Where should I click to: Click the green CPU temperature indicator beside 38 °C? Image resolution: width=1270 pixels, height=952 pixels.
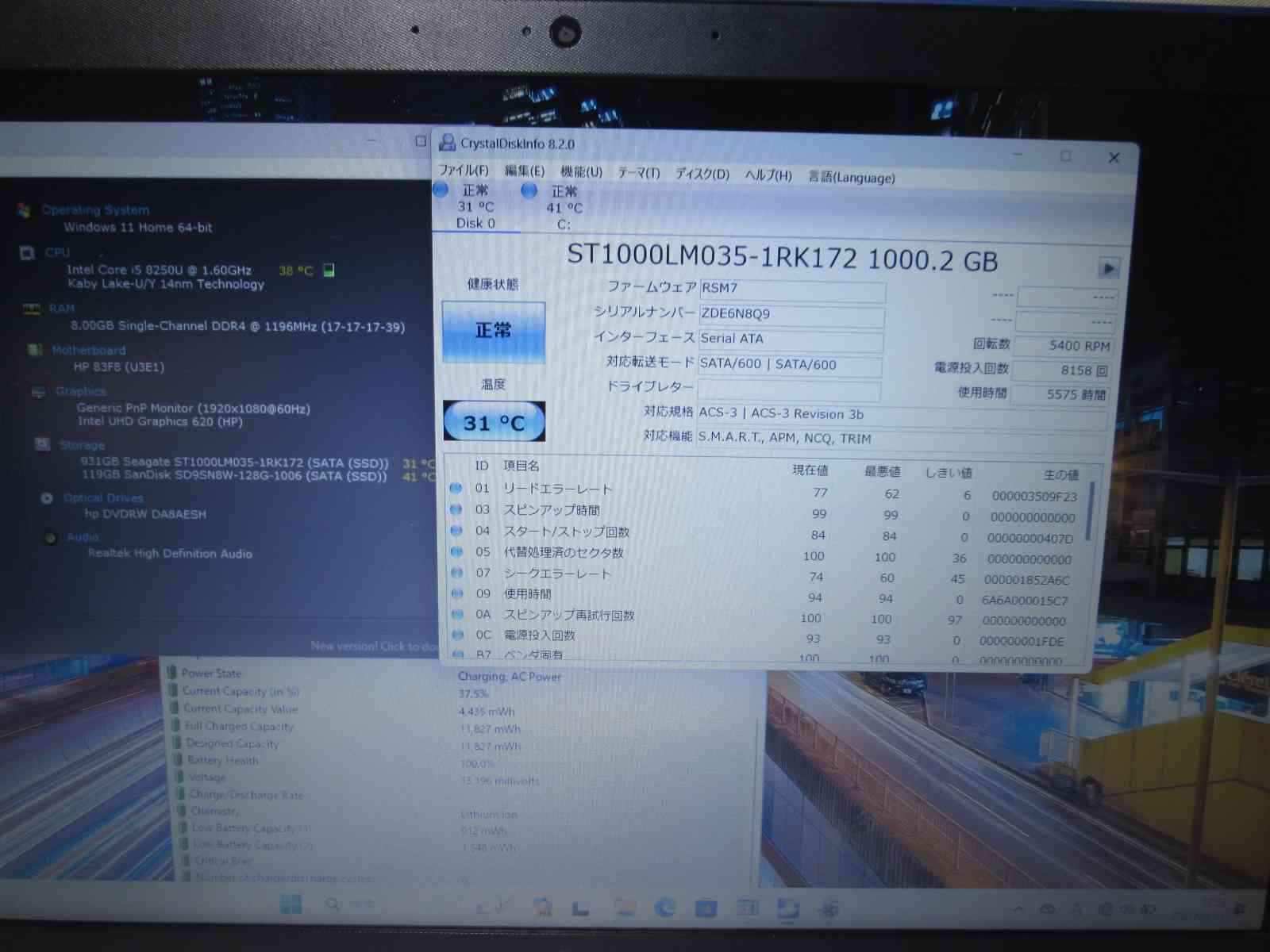329,271
